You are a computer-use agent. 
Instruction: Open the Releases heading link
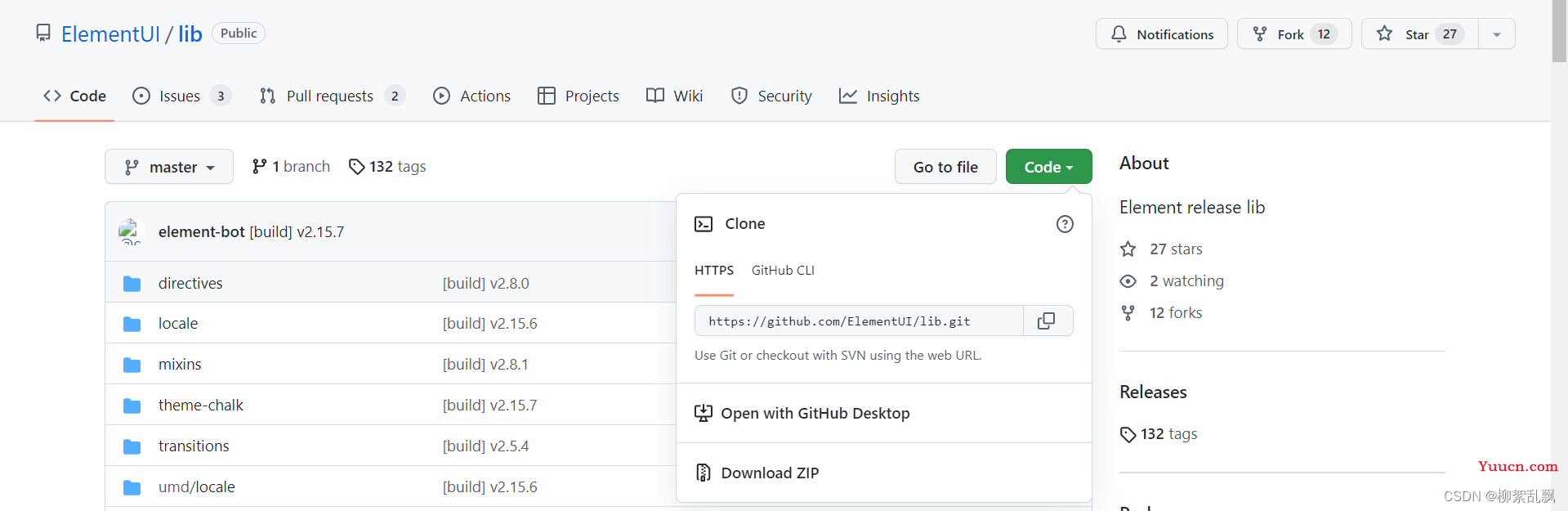1153,392
